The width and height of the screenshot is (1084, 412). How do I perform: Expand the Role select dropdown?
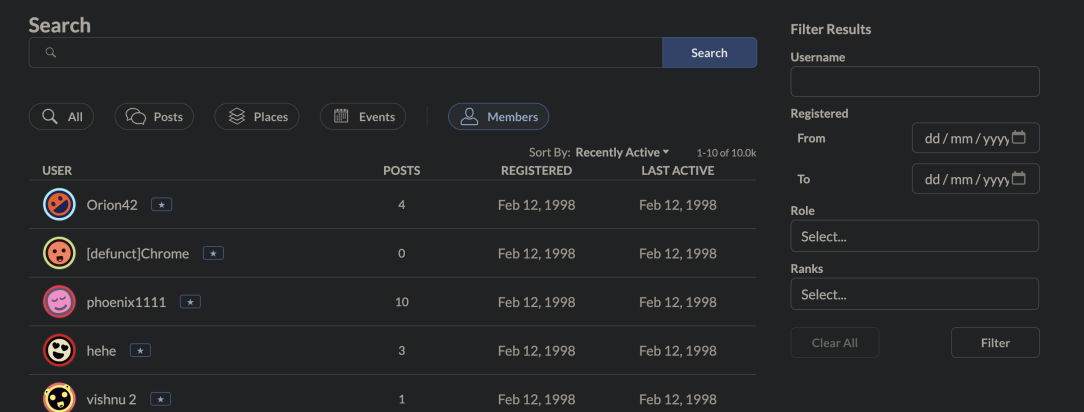(914, 237)
